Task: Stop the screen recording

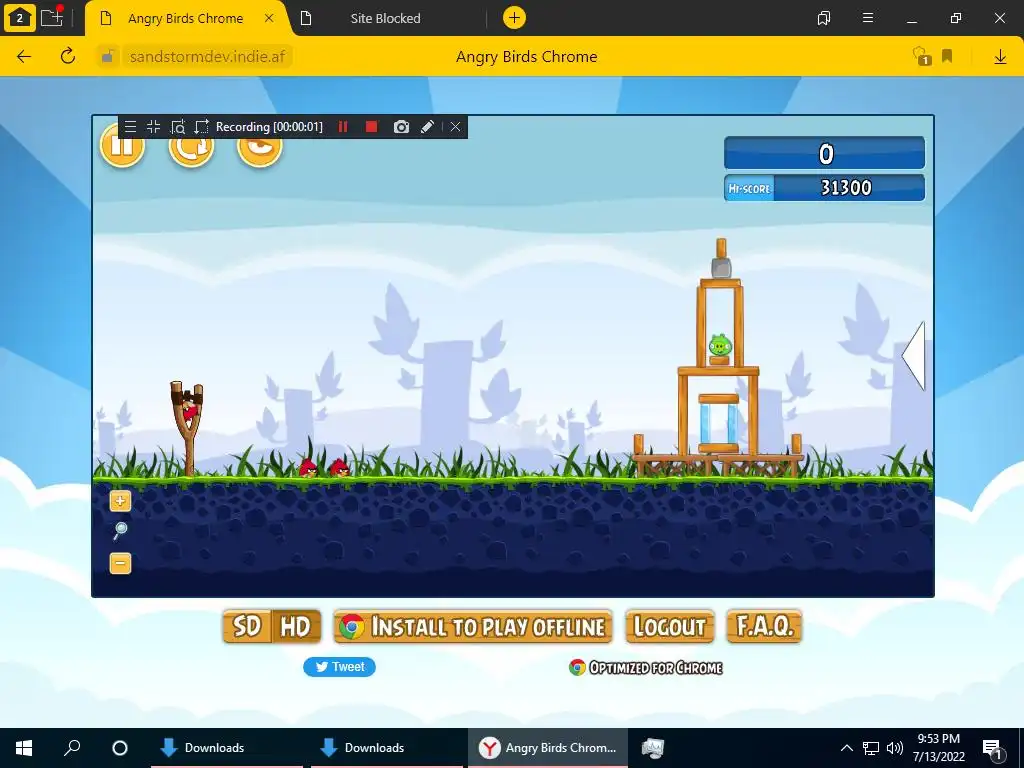Action: point(372,127)
